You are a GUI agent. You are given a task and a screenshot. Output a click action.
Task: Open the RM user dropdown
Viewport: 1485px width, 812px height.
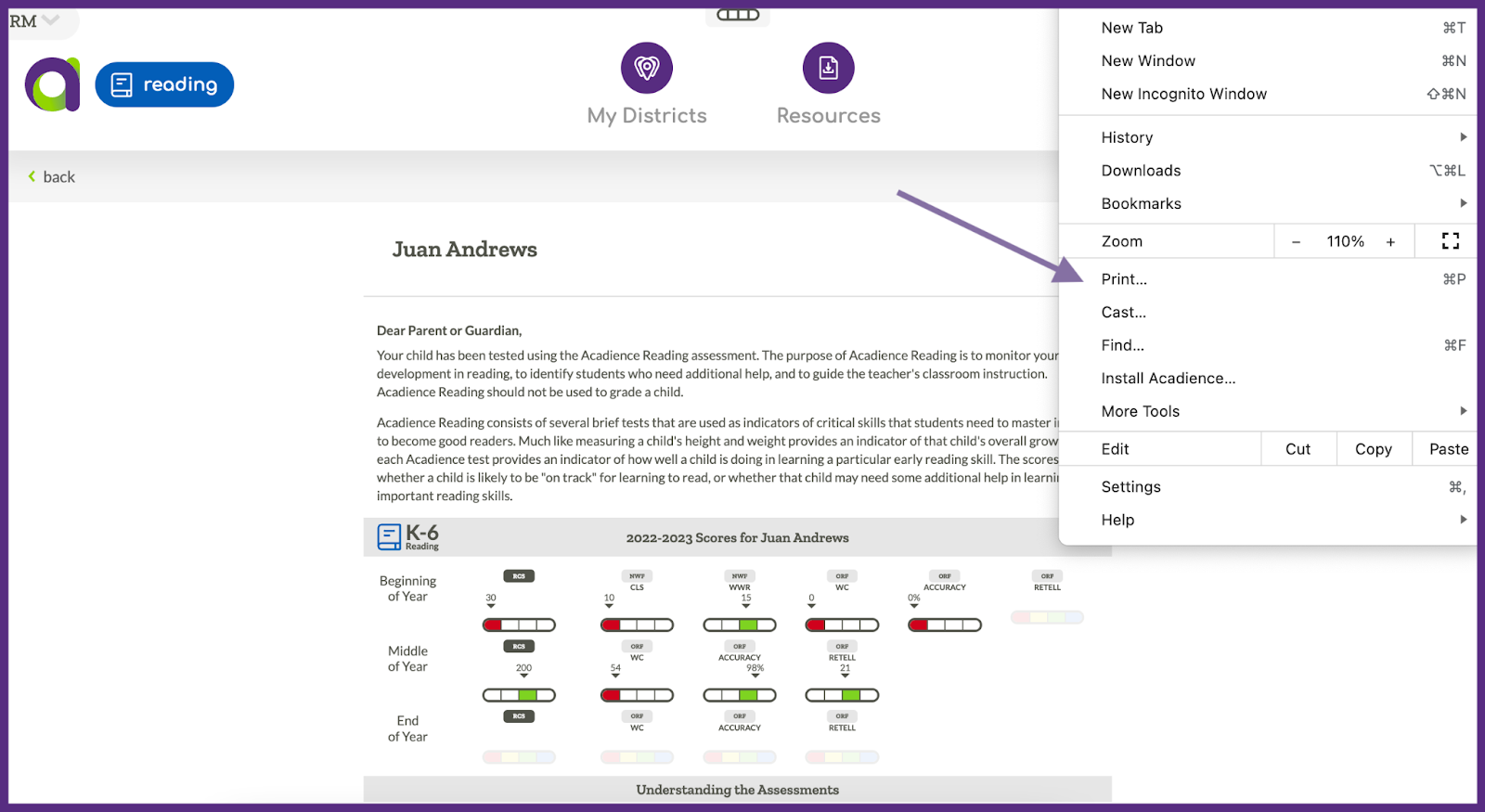coord(35,20)
